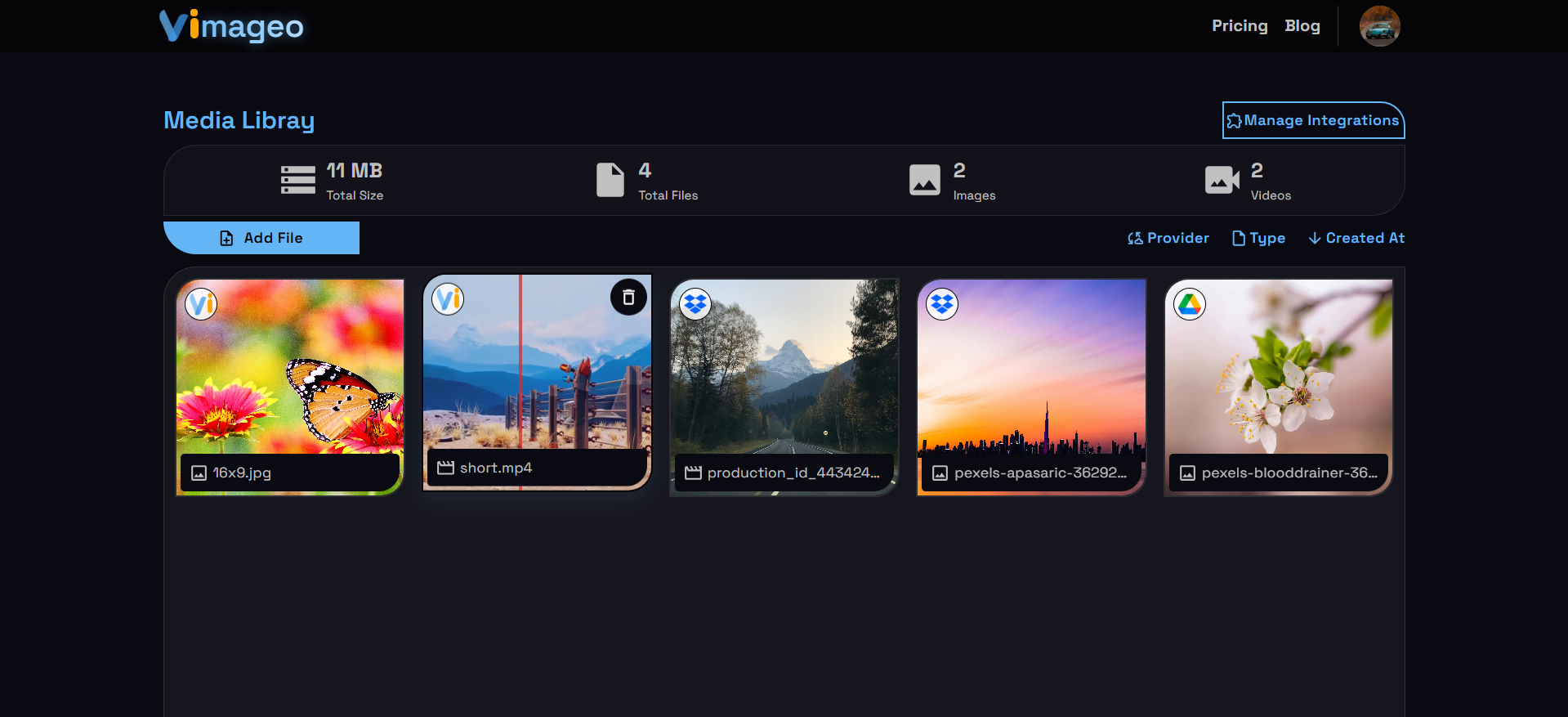Sort by Created At
The width and height of the screenshot is (1568, 717).
point(1356,238)
